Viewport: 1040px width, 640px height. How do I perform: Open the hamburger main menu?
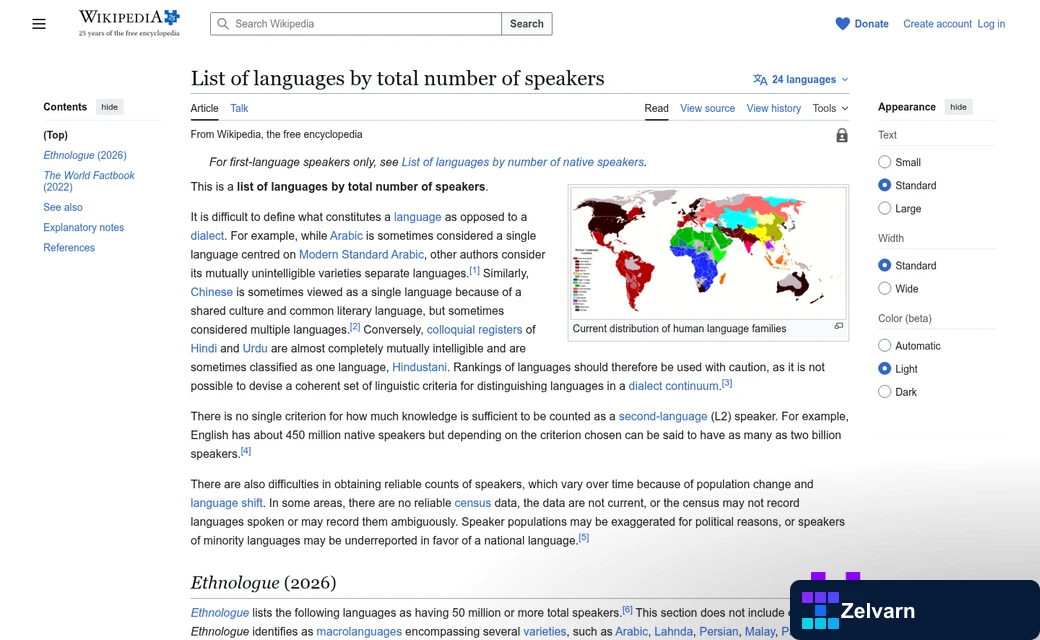39,24
